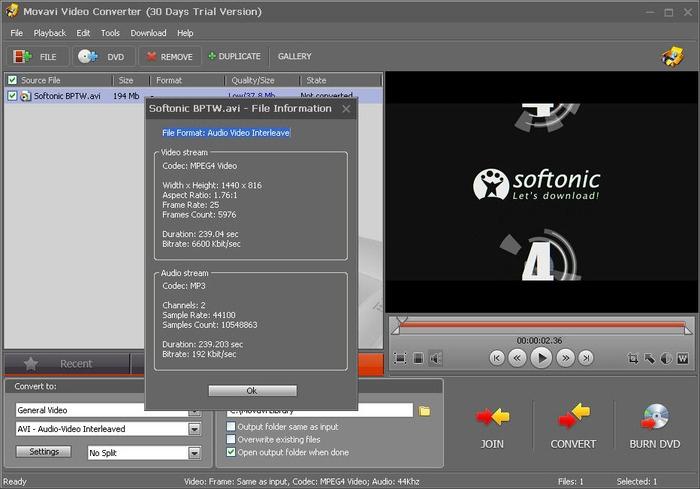
Task: Click the Recent tab star icon
Action: pos(31,364)
